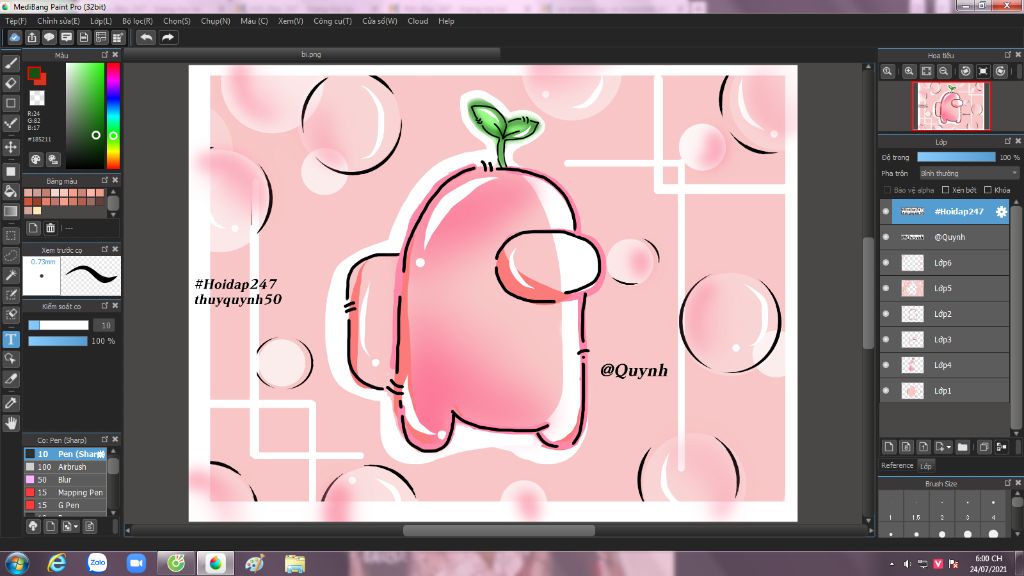Viewport: 1024px width, 576px height.
Task: Click the delete palette color trash icon
Action: point(50,228)
